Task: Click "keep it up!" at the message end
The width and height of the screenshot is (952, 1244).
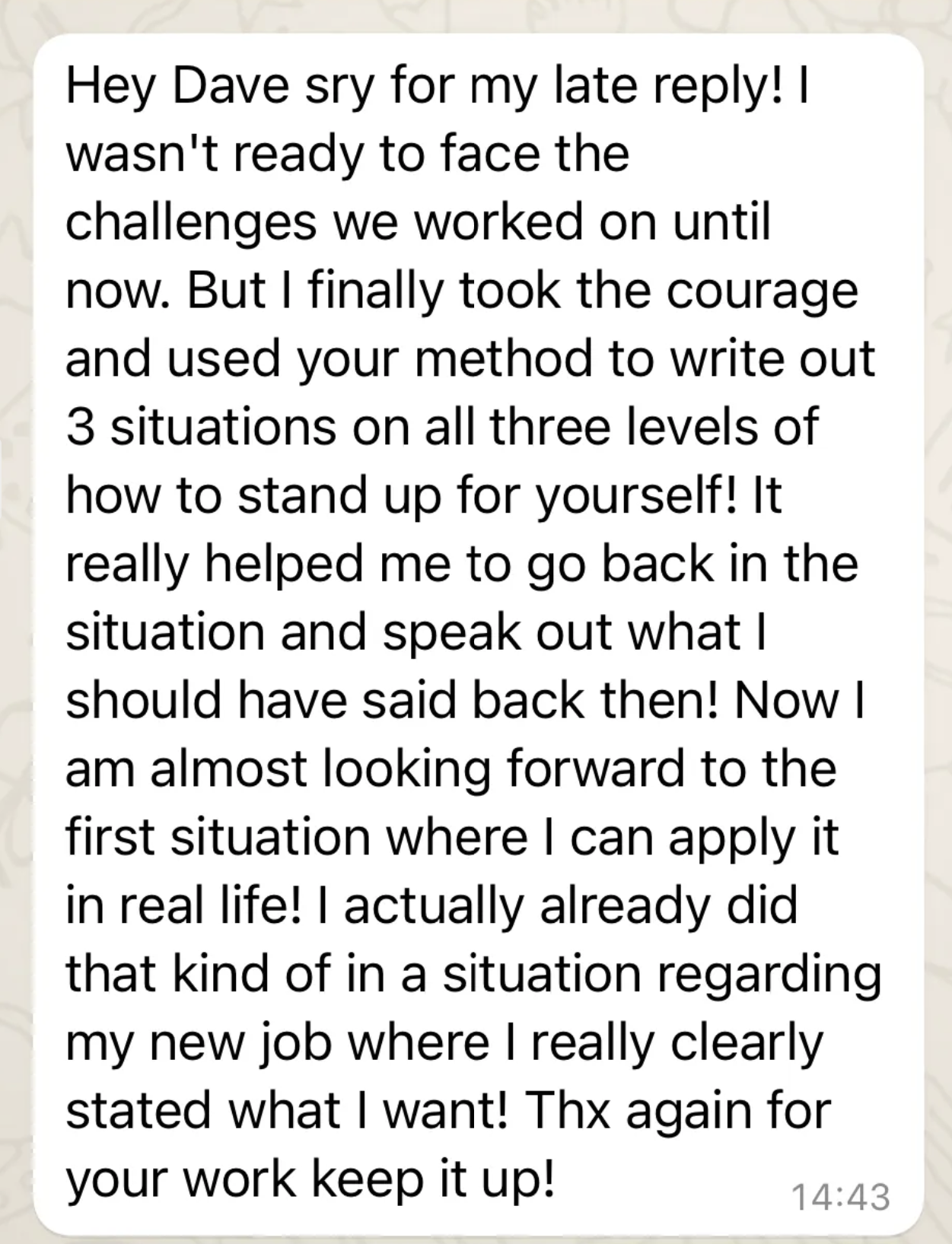Action: tap(432, 1179)
